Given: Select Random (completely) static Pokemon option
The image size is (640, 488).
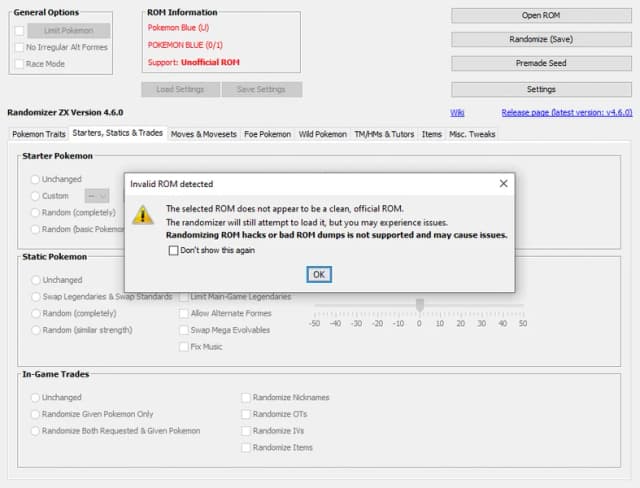Looking at the screenshot, I should (x=36, y=313).
